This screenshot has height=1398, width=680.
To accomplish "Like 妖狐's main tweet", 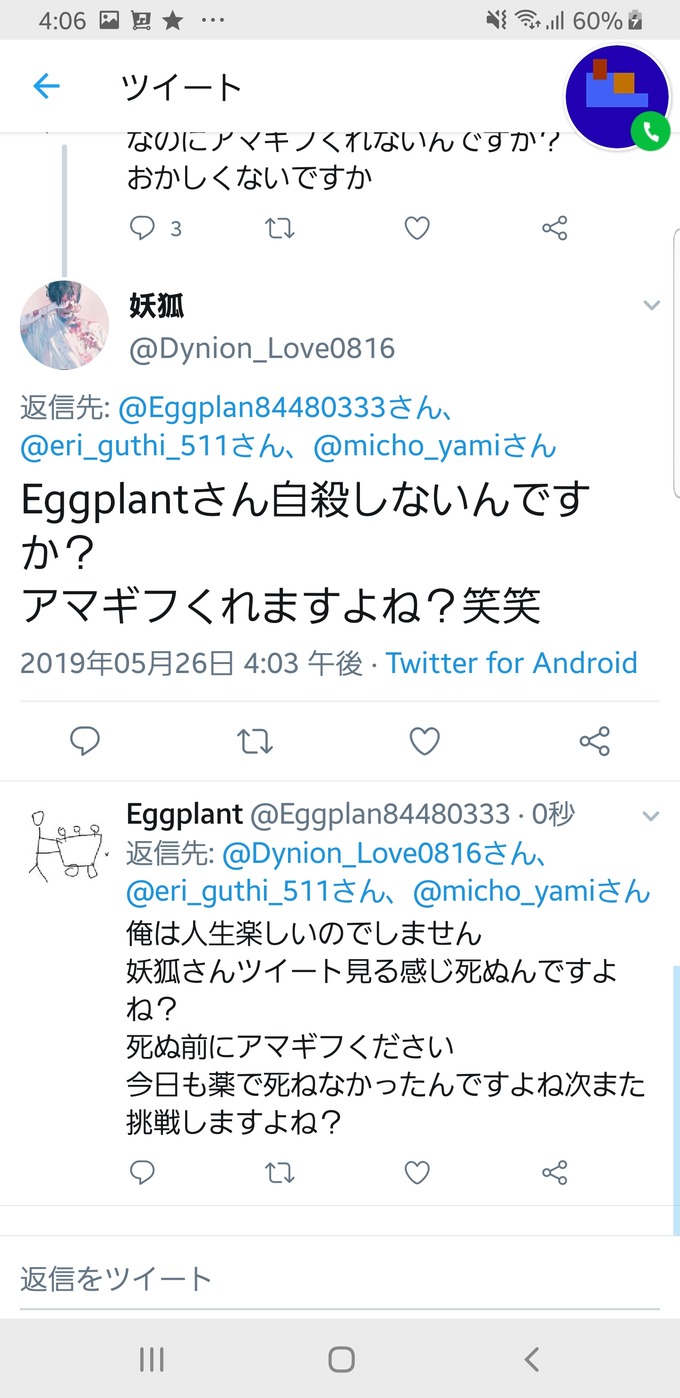I will tap(425, 741).
